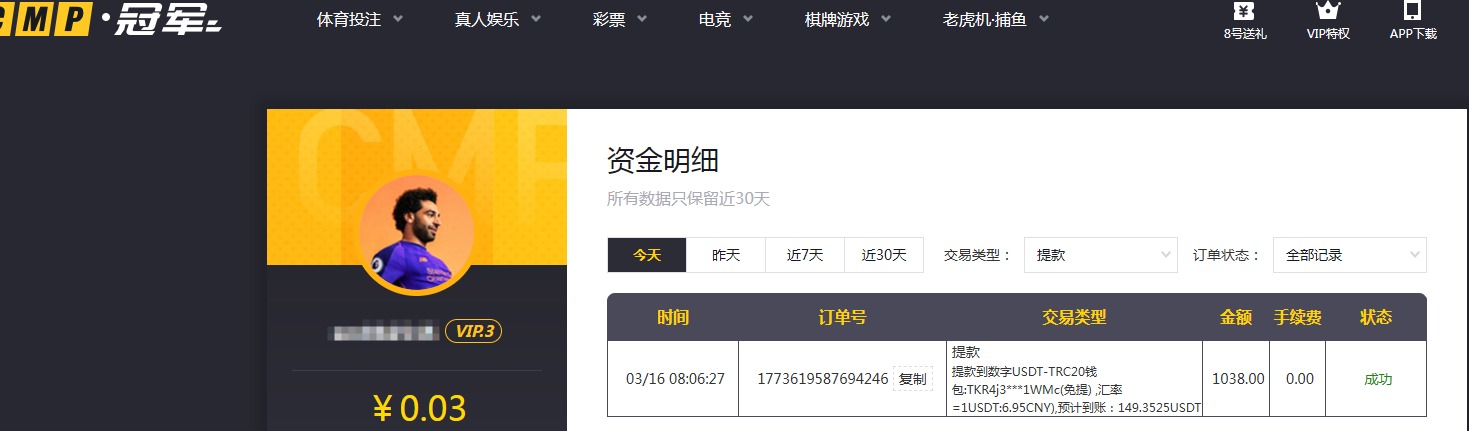Viewport: 1469px width, 431px height.
Task: Click the 资金明细 heading
Action: tap(663, 160)
